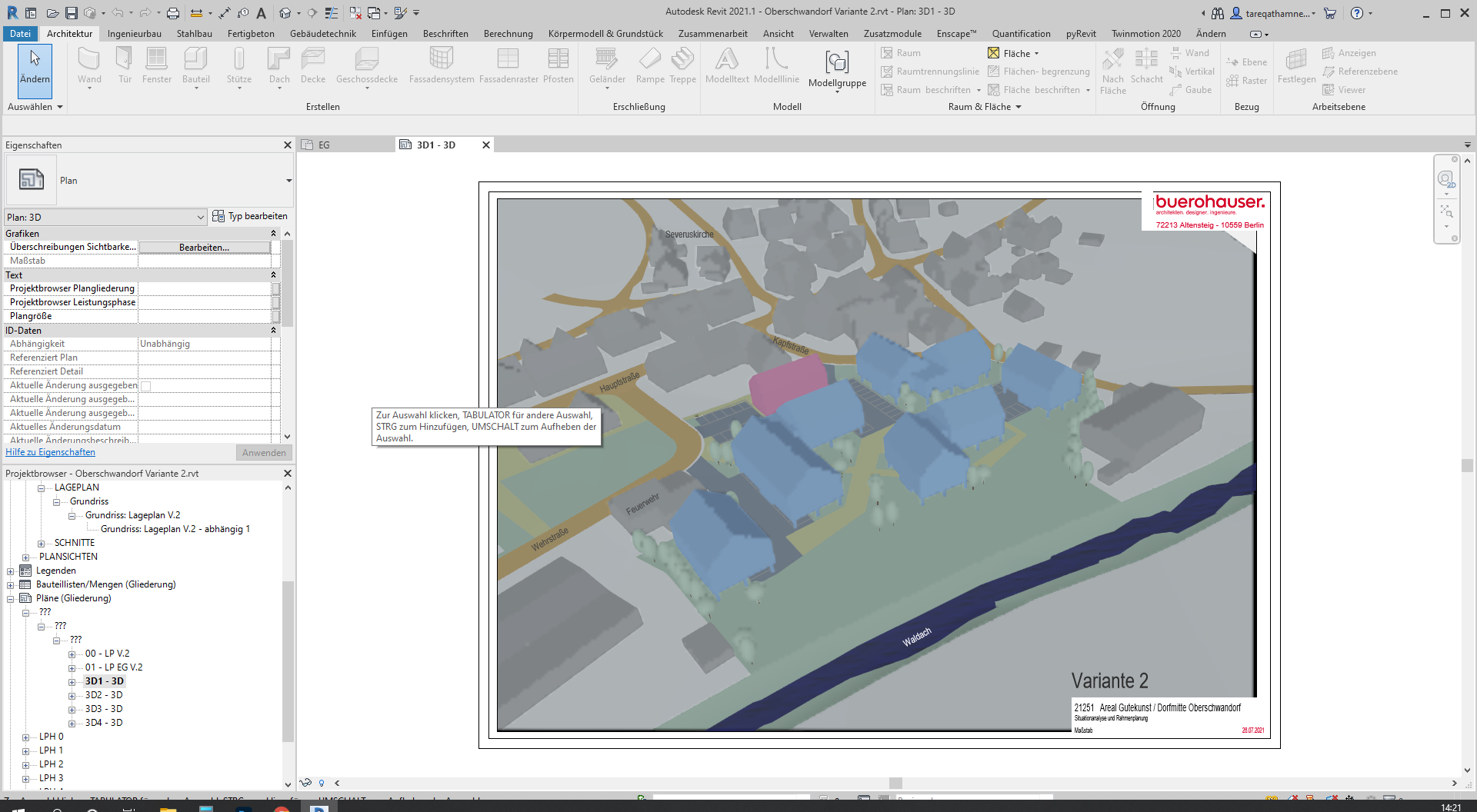1477x812 pixels.
Task: Switch to the Ansicht ribbon tab
Action: (778, 34)
